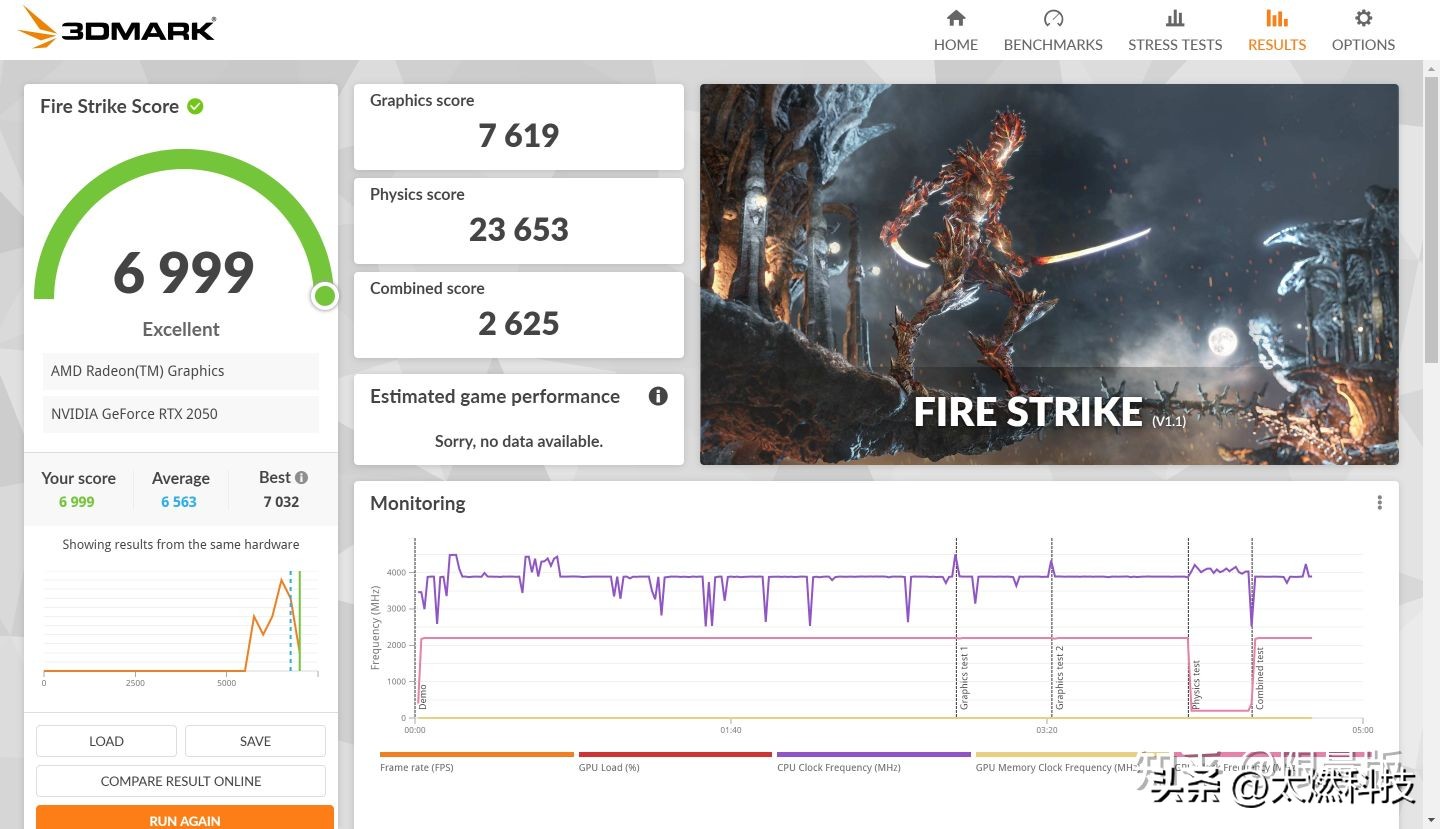
Task: Click the LOAD button
Action: point(106,741)
